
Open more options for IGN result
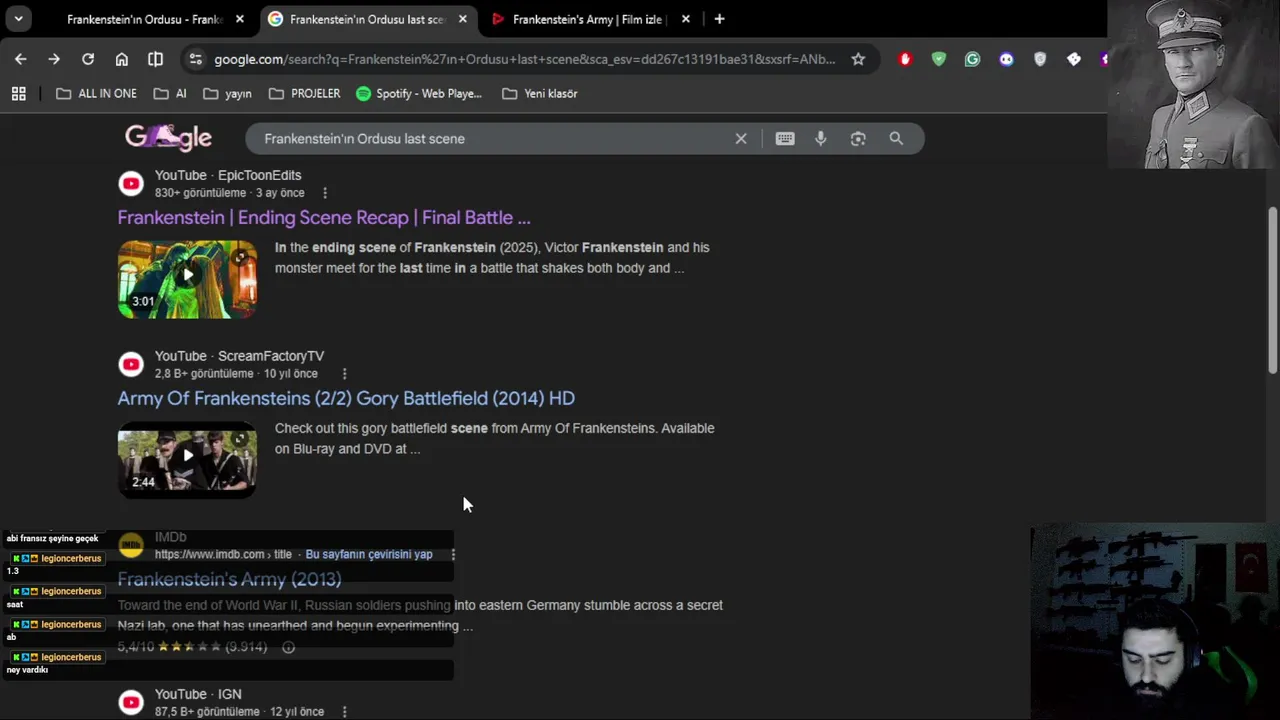click(344, 712)
